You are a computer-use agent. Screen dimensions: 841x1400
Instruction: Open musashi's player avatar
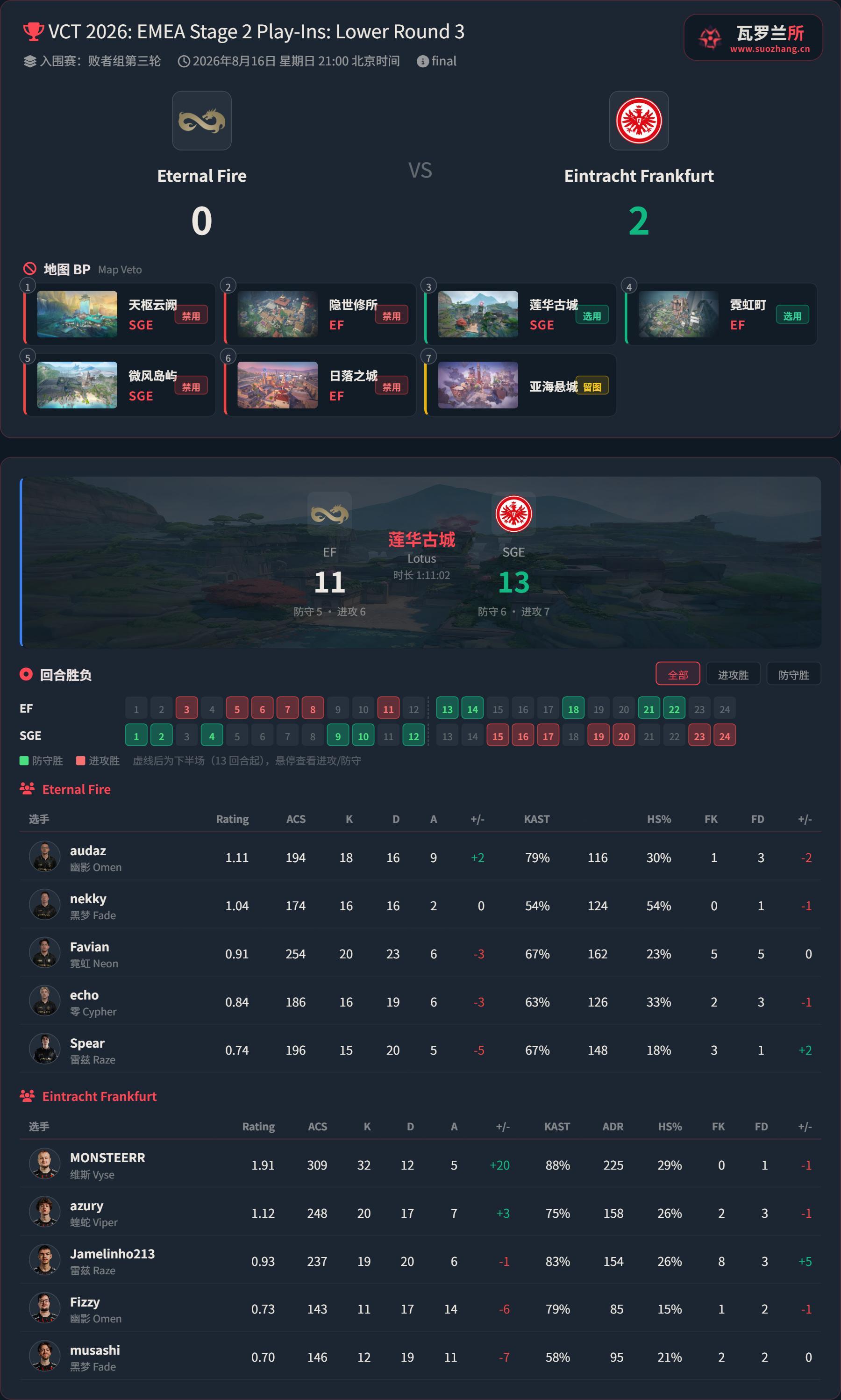pyautogui.click(x=45, y=1356)
